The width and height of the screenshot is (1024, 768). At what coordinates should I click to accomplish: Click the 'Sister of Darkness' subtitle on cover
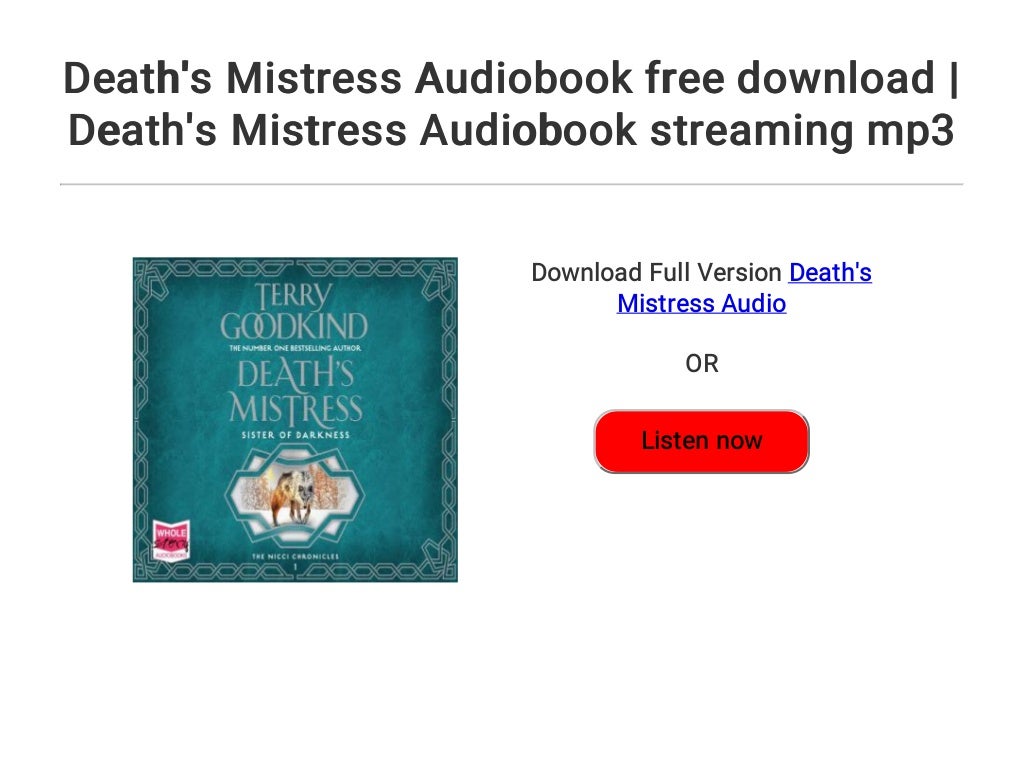coord(295,435)
